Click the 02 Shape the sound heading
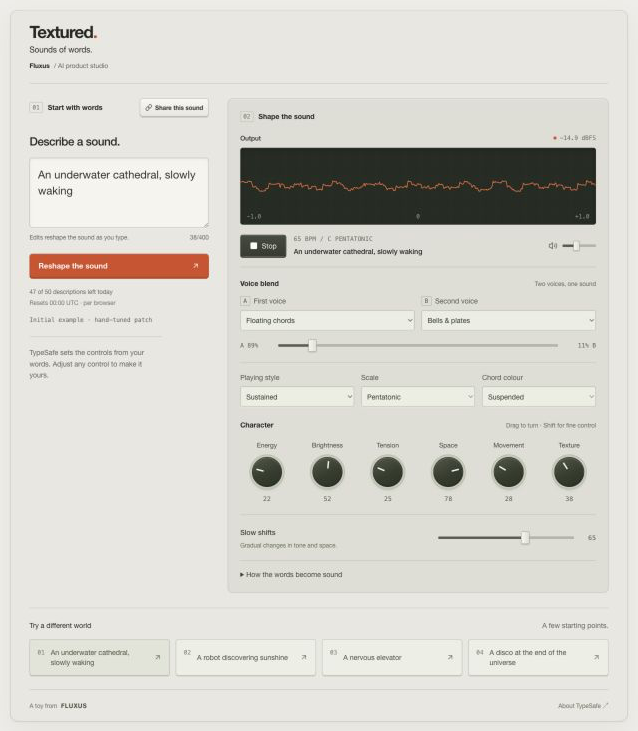 [x=277, y=117]
